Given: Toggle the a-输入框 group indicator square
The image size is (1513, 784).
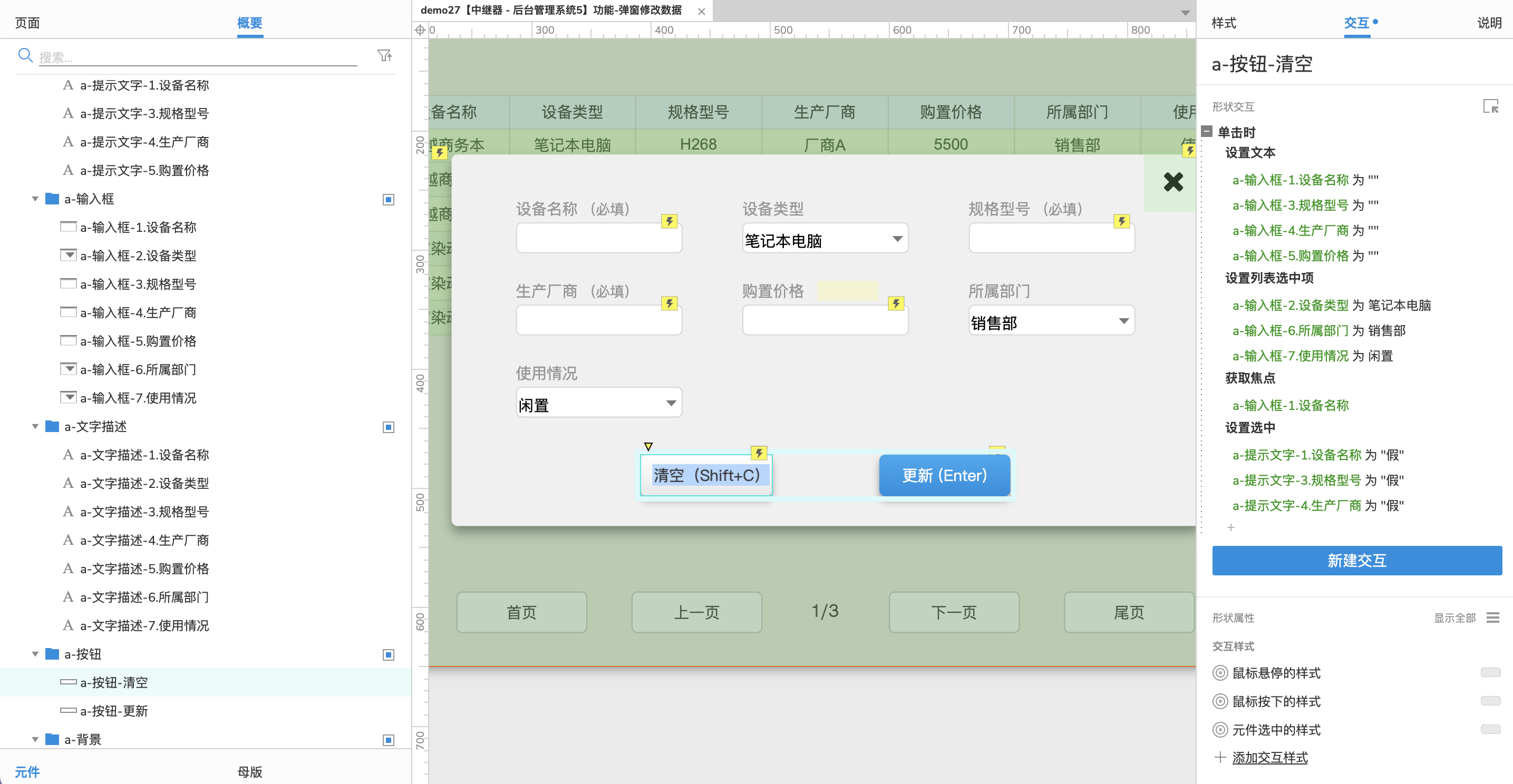Looking at the screenshot, I should click(388, 200).
